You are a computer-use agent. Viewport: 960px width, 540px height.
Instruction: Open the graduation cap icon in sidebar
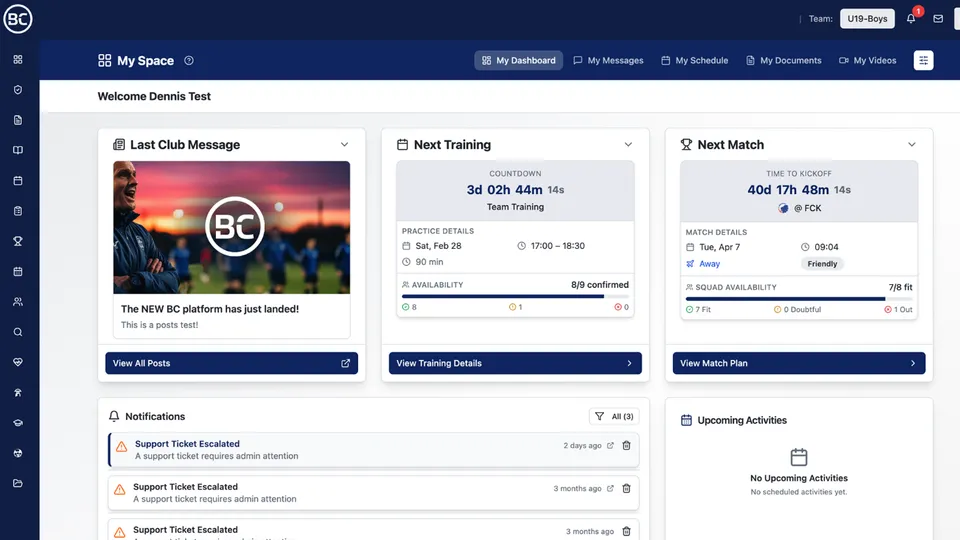(x=18, y=423)
